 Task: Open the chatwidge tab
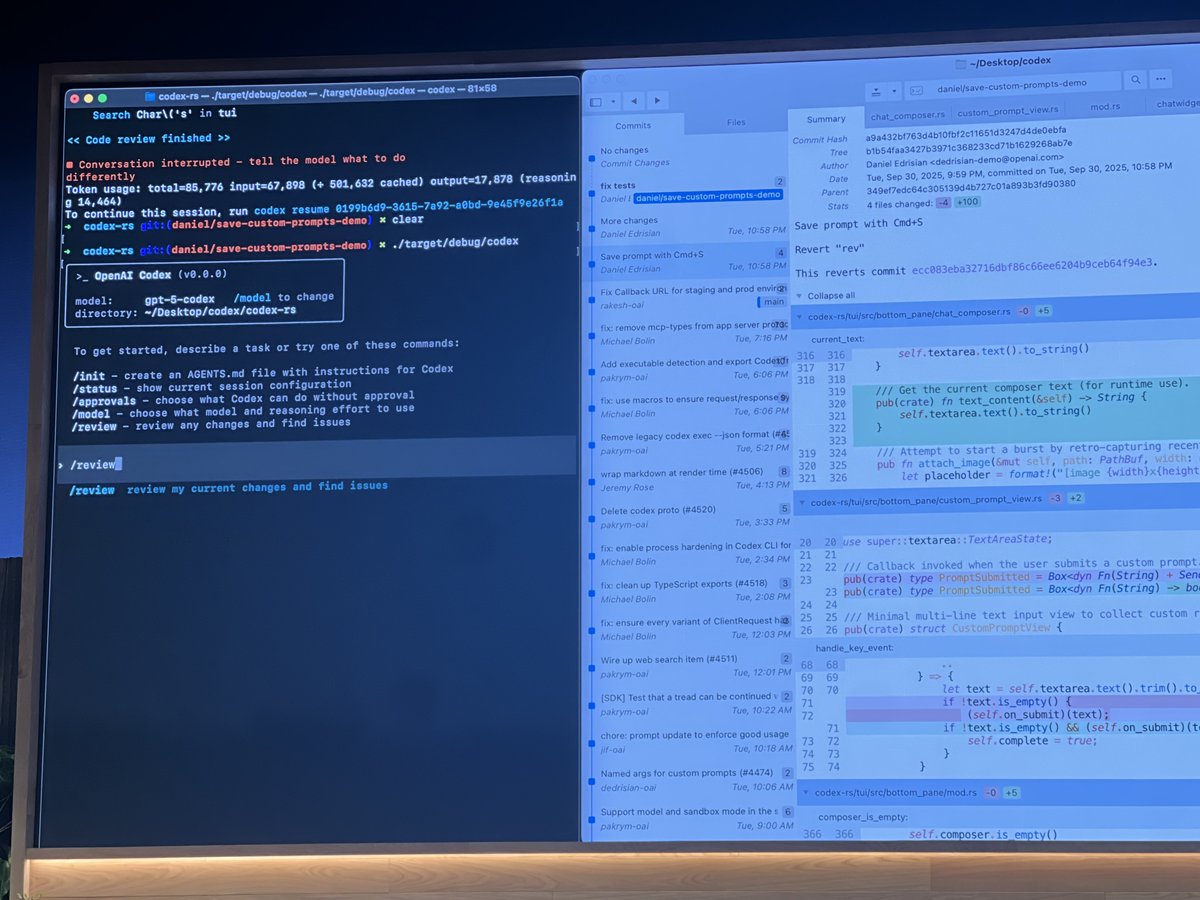click(x=1177, y=101)
